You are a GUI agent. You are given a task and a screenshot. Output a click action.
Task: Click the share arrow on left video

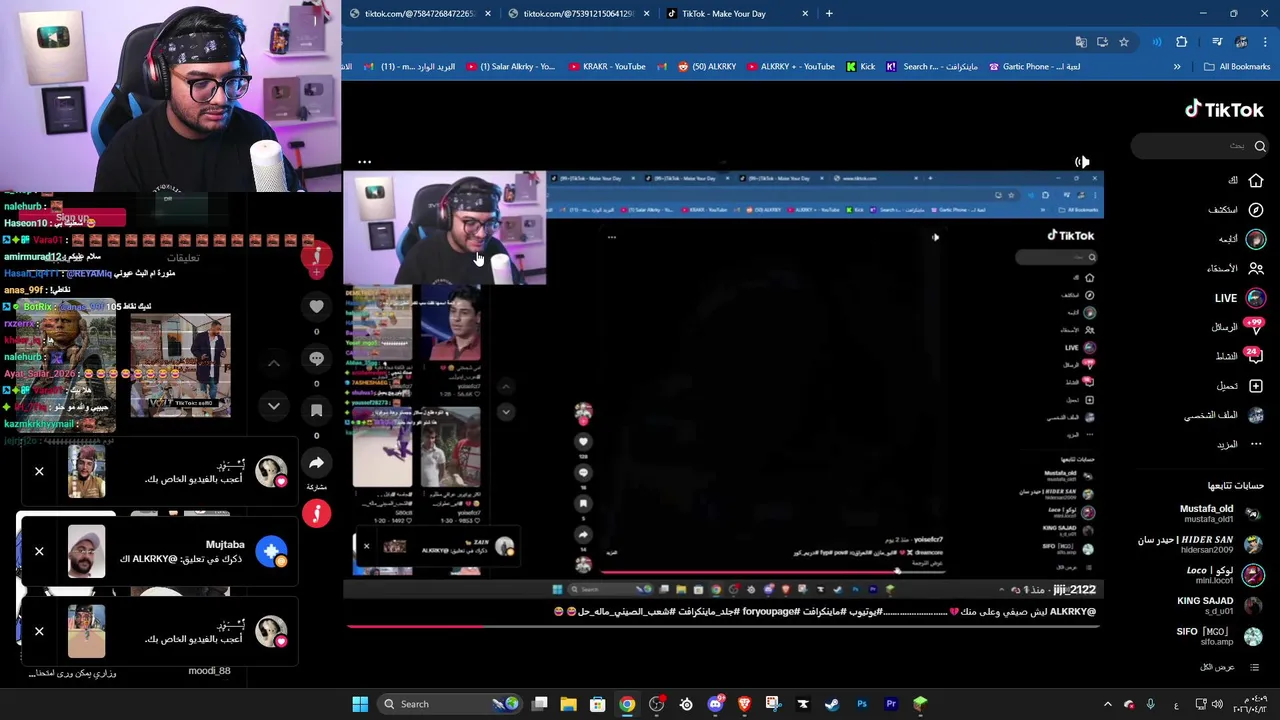[x=316, y=463]
